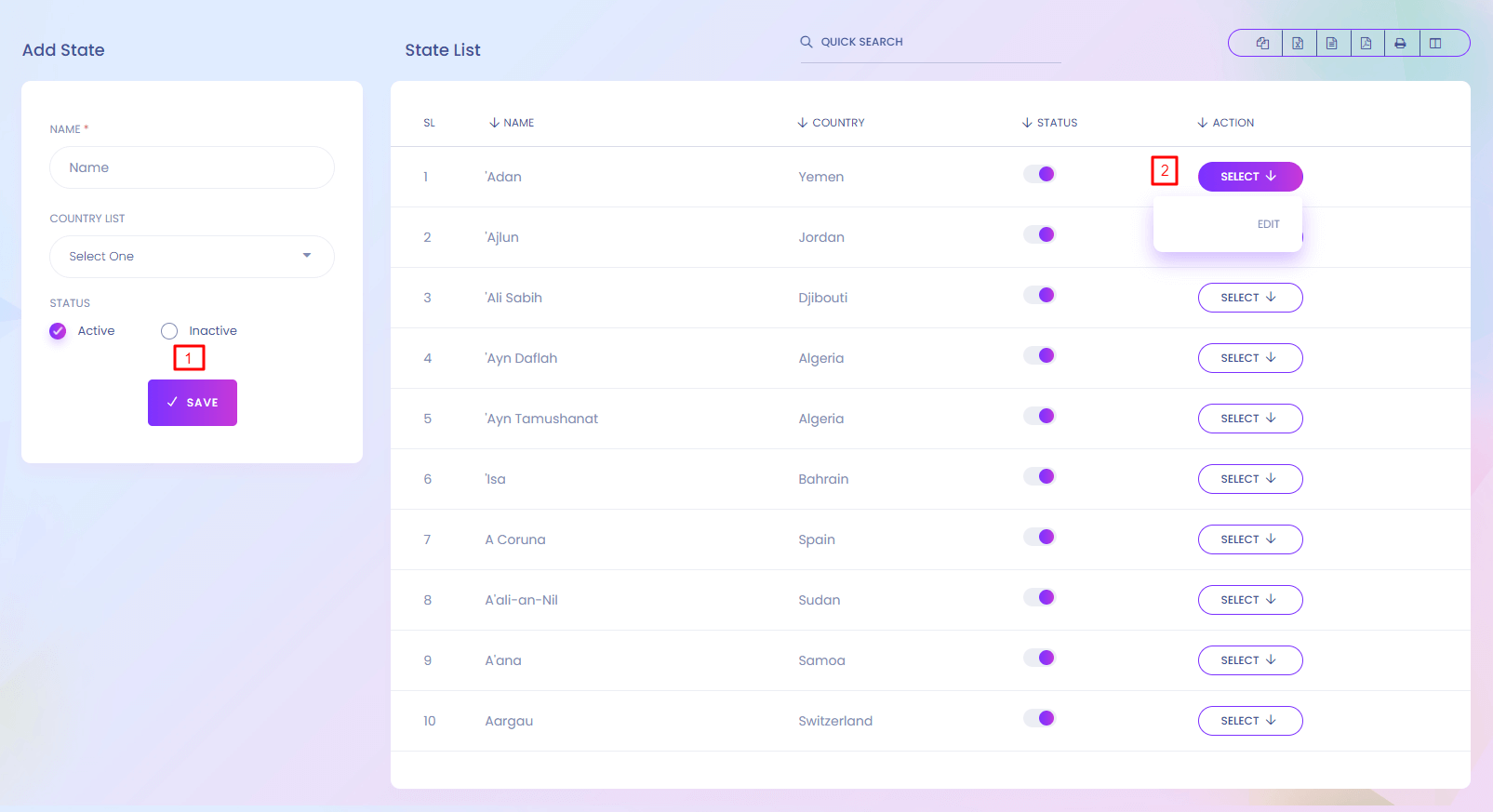Sort by Name using the arrow icon

pyautogui.click(x=494, y=123)
